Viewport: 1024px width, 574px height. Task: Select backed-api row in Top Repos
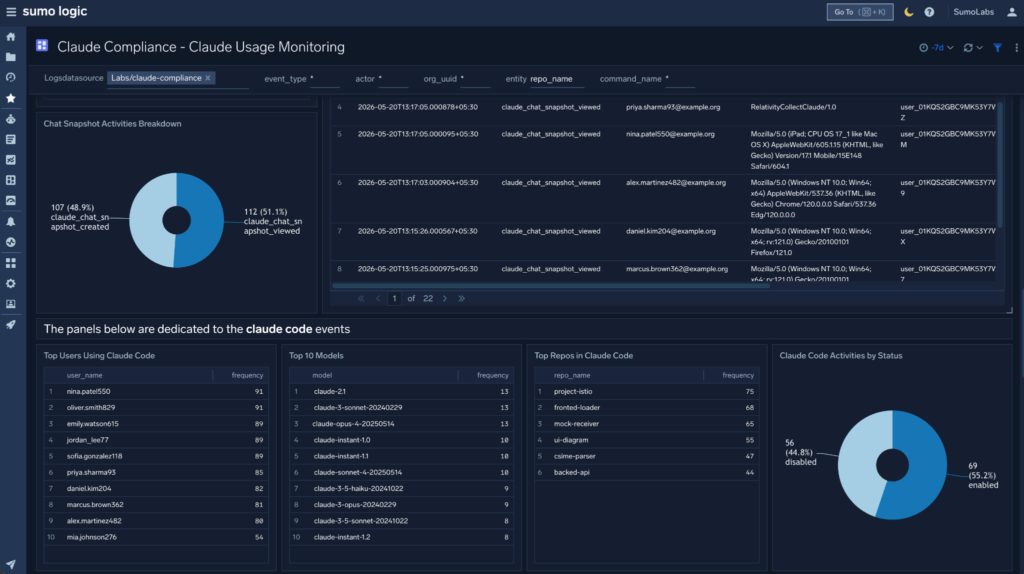[x=647, y=472]
